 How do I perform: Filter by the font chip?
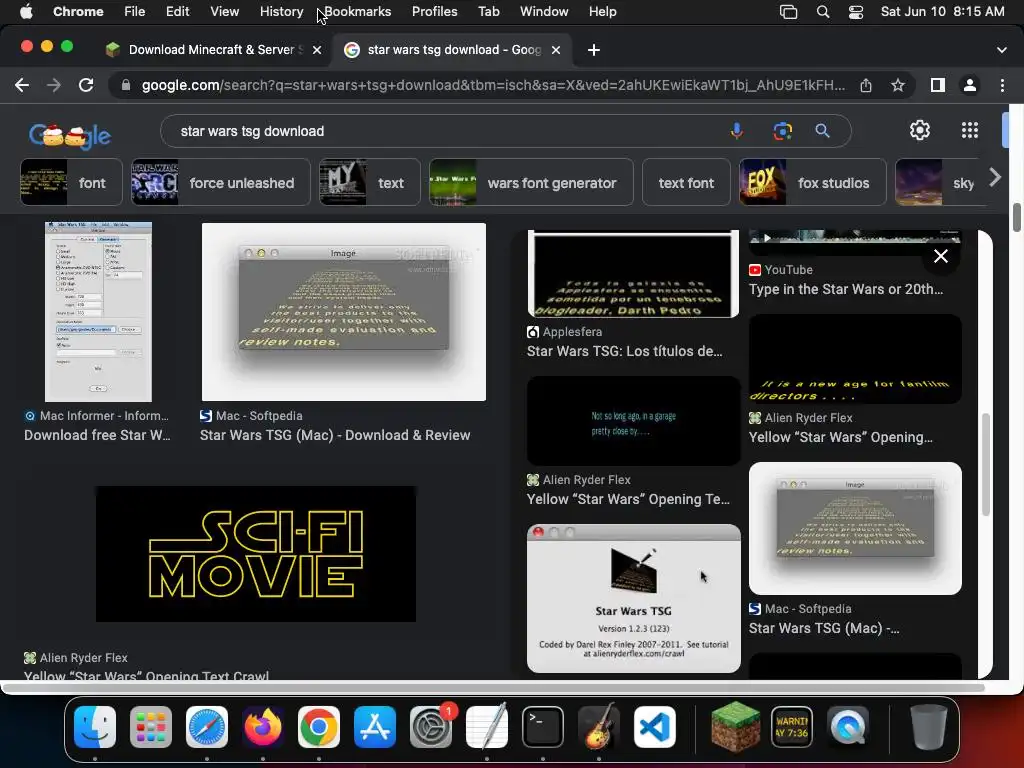tap(71, 182)
